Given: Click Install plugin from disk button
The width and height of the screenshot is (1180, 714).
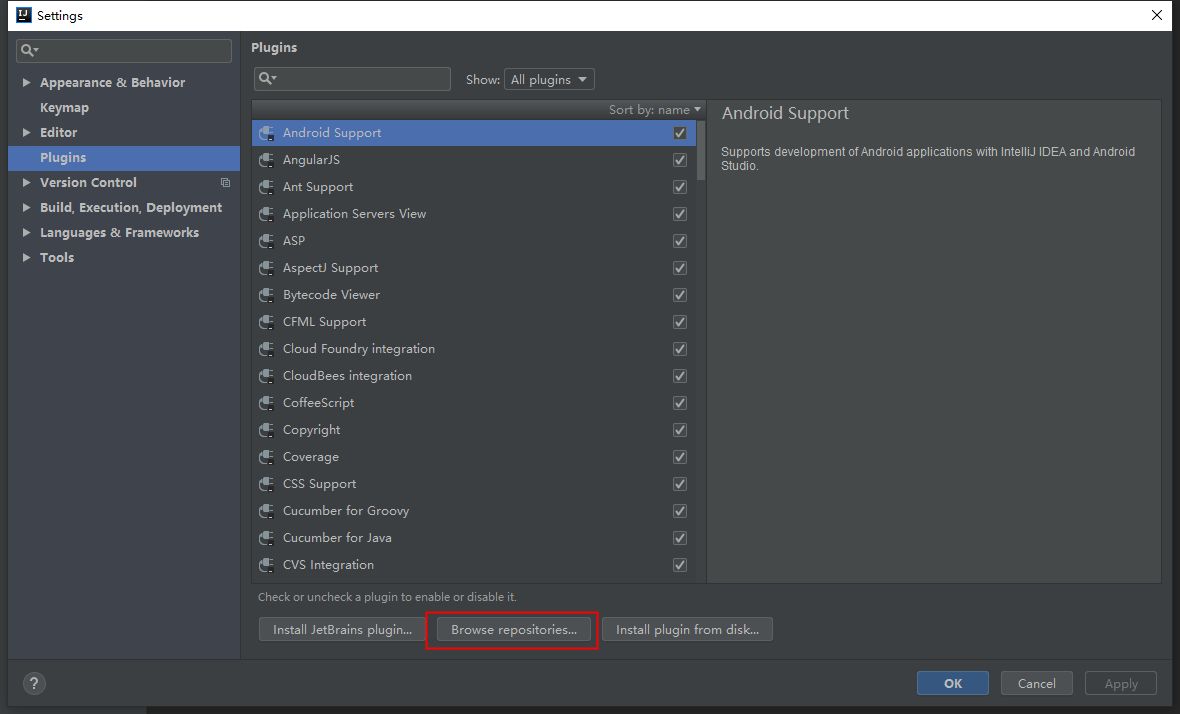Looking at the screenshot, I should (687, 630).
